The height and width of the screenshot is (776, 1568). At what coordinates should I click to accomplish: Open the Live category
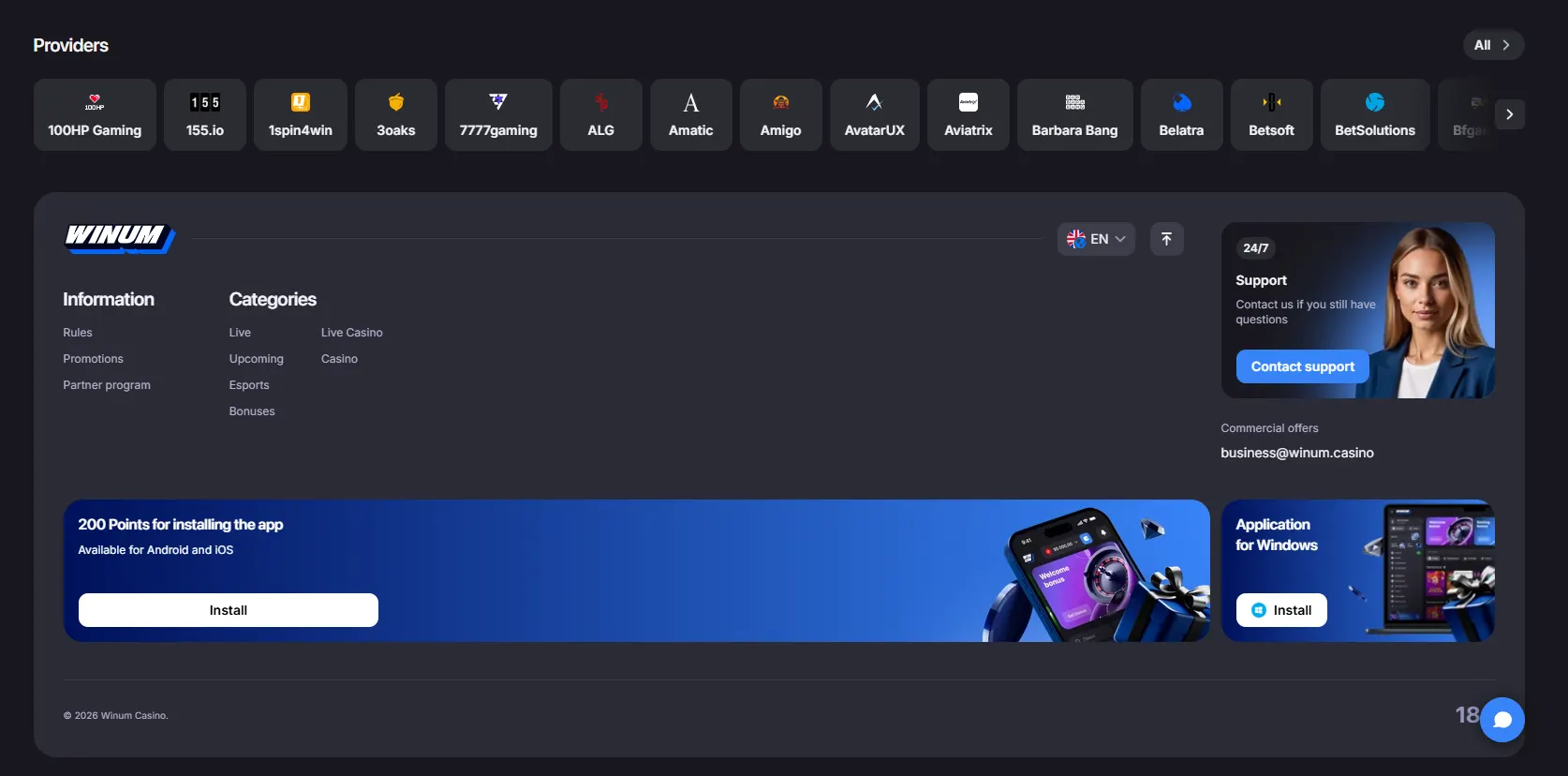pyautogui.click(x=240, y=333)
